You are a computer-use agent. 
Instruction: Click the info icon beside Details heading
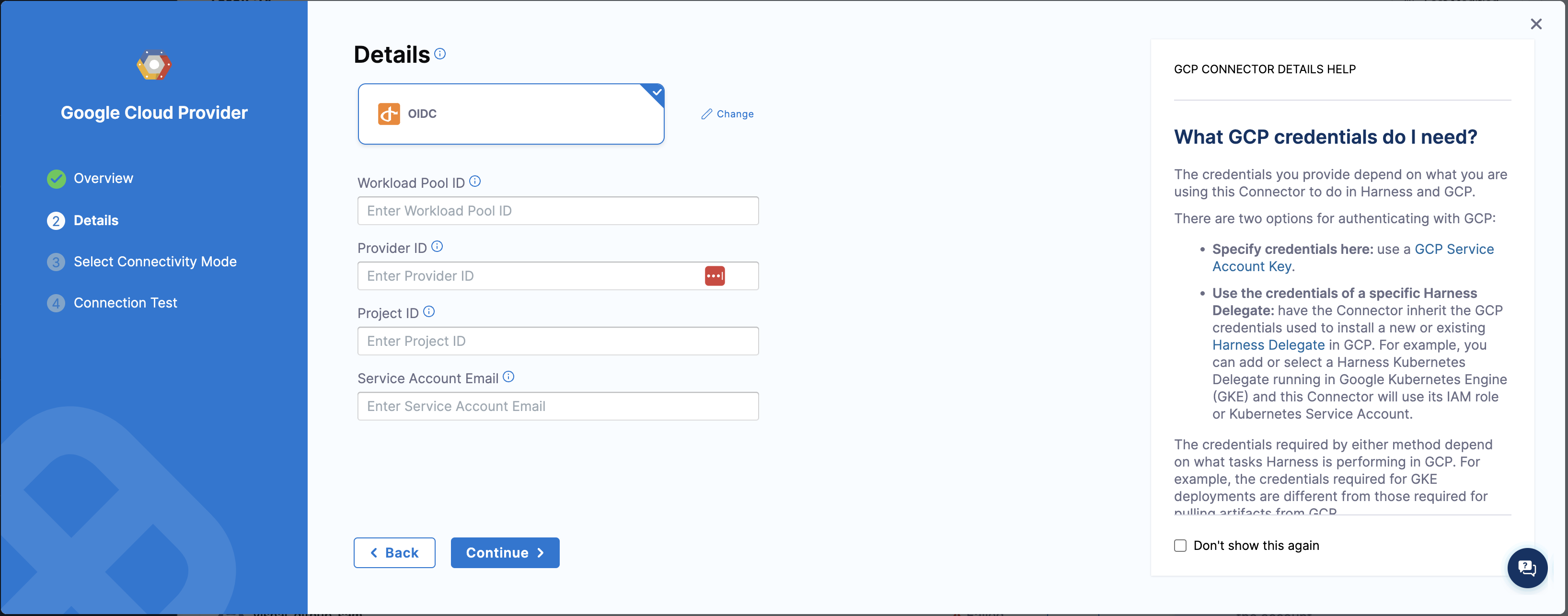pos(440,54)
